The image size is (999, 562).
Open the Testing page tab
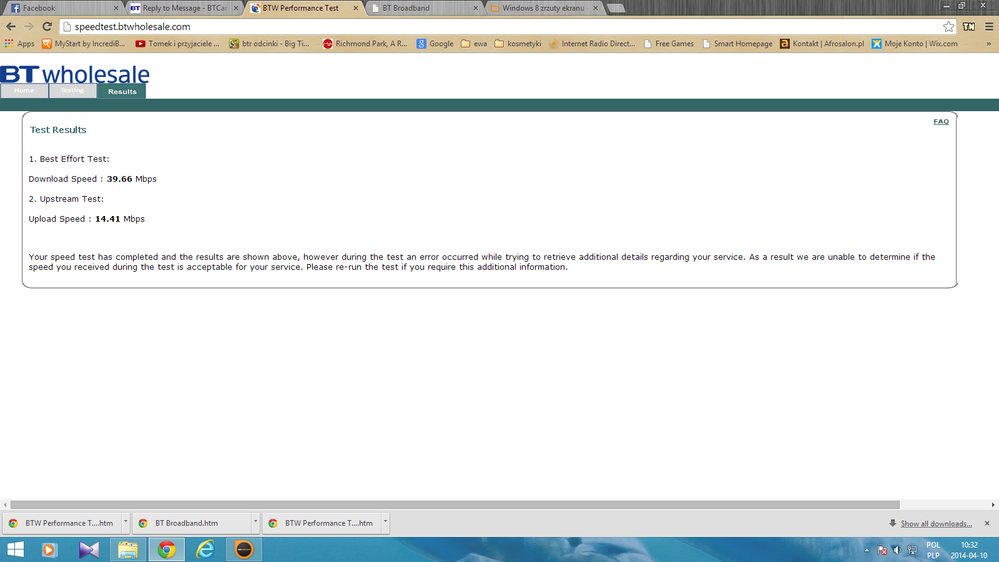[72, 90]
